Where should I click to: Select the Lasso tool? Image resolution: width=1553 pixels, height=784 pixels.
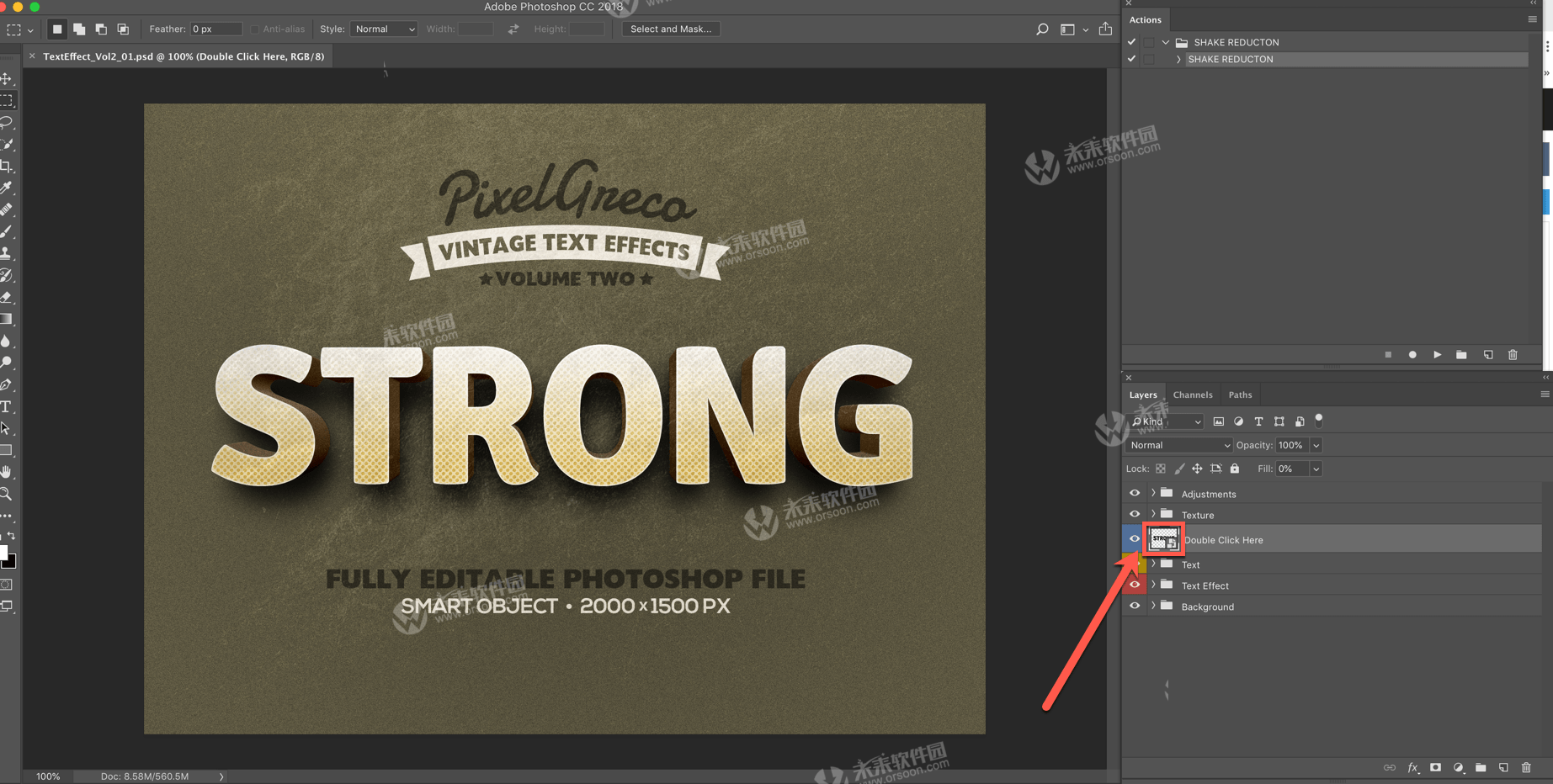point(7,122)
